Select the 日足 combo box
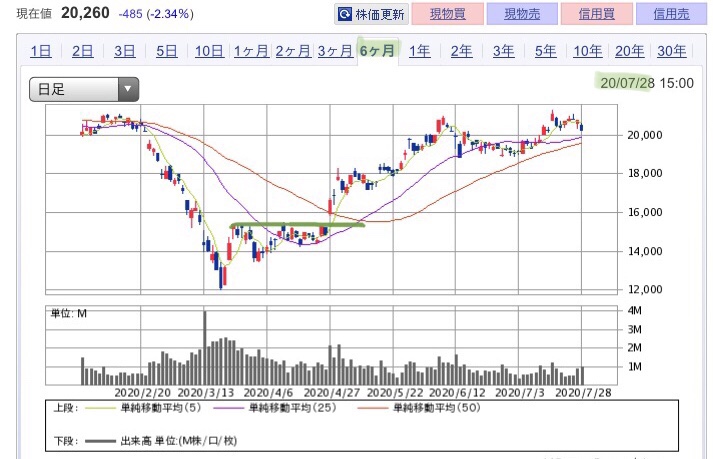 click(x=84, y=89)
